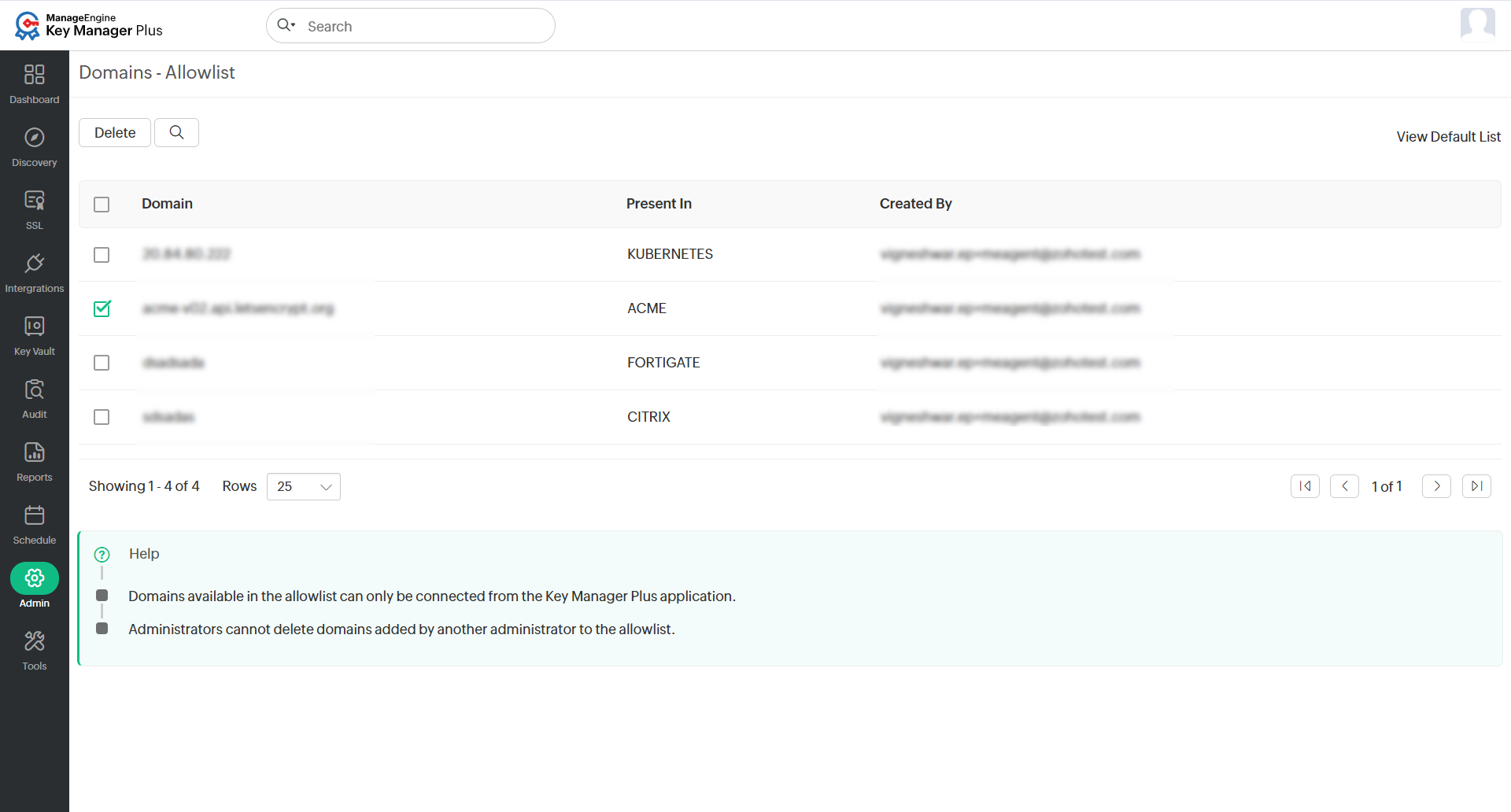Click the 1 of 1 page indicator
Screen dimensions: 1511x812
pos(1387,486)
